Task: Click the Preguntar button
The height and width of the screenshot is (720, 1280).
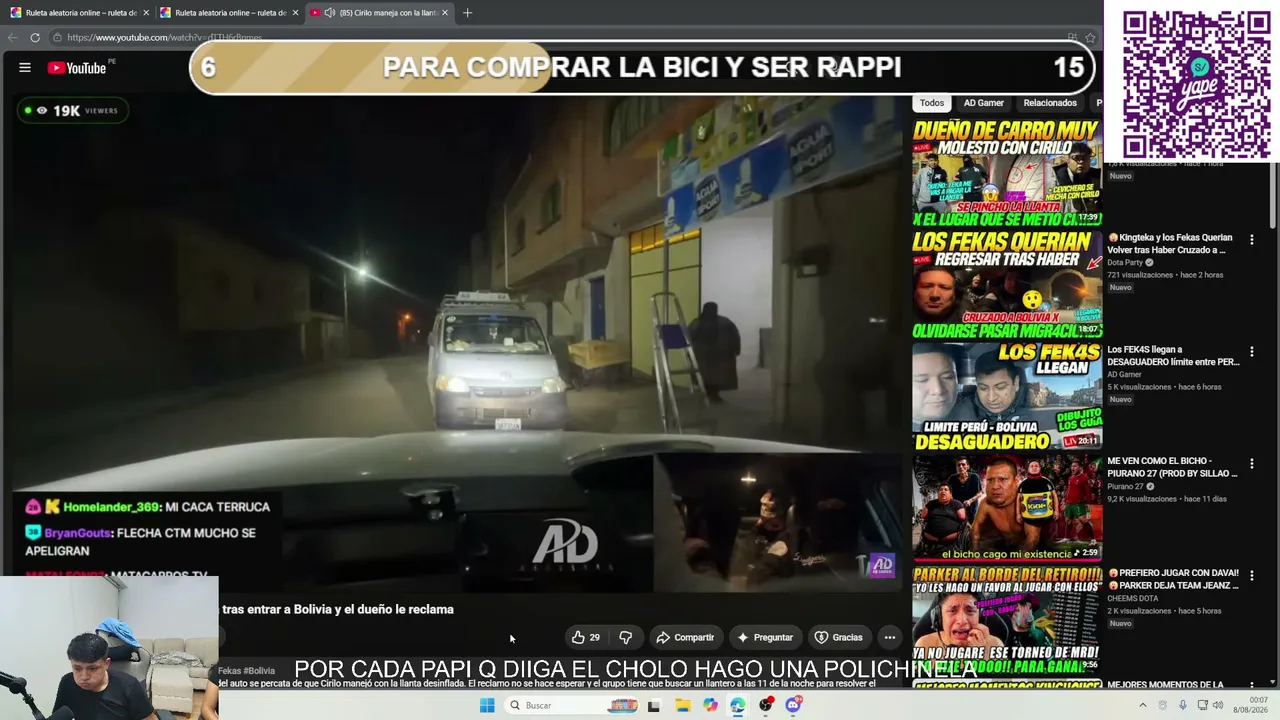Action: pyautogui.click(x=765, y=637)
